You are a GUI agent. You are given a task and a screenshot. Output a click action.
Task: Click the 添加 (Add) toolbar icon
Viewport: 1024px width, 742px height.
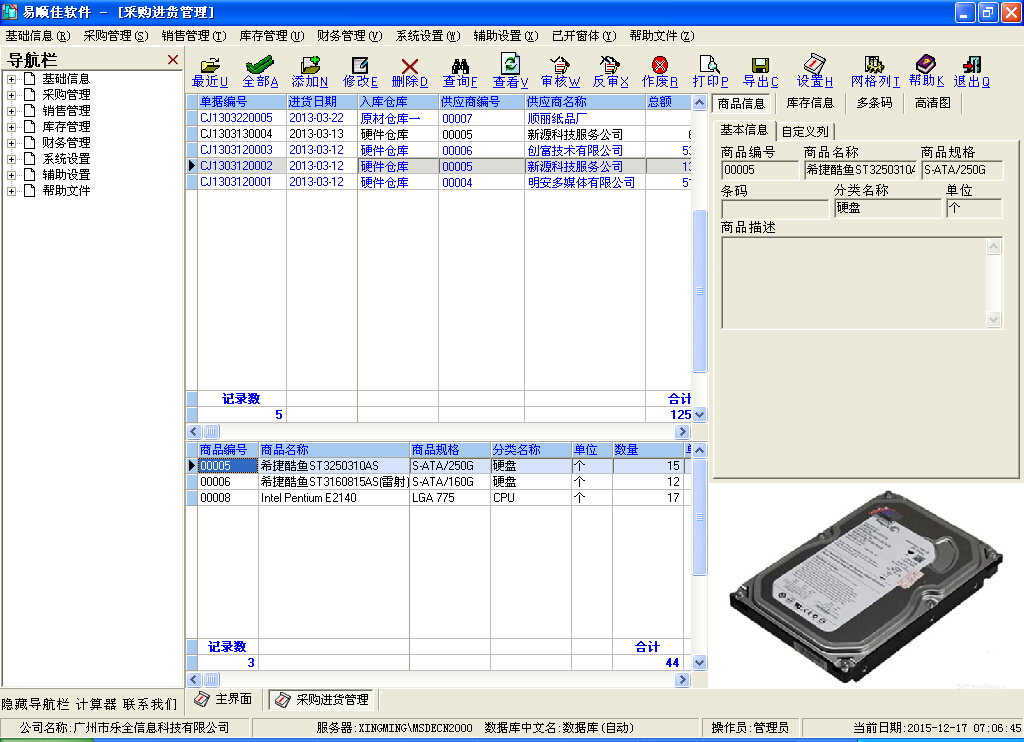click(x=309, y=65)
